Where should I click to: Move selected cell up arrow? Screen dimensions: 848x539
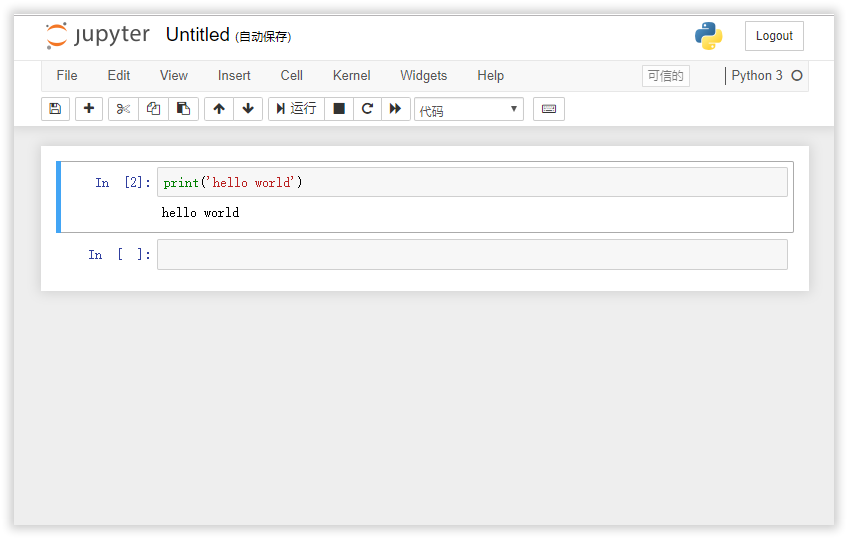[219, 109]
